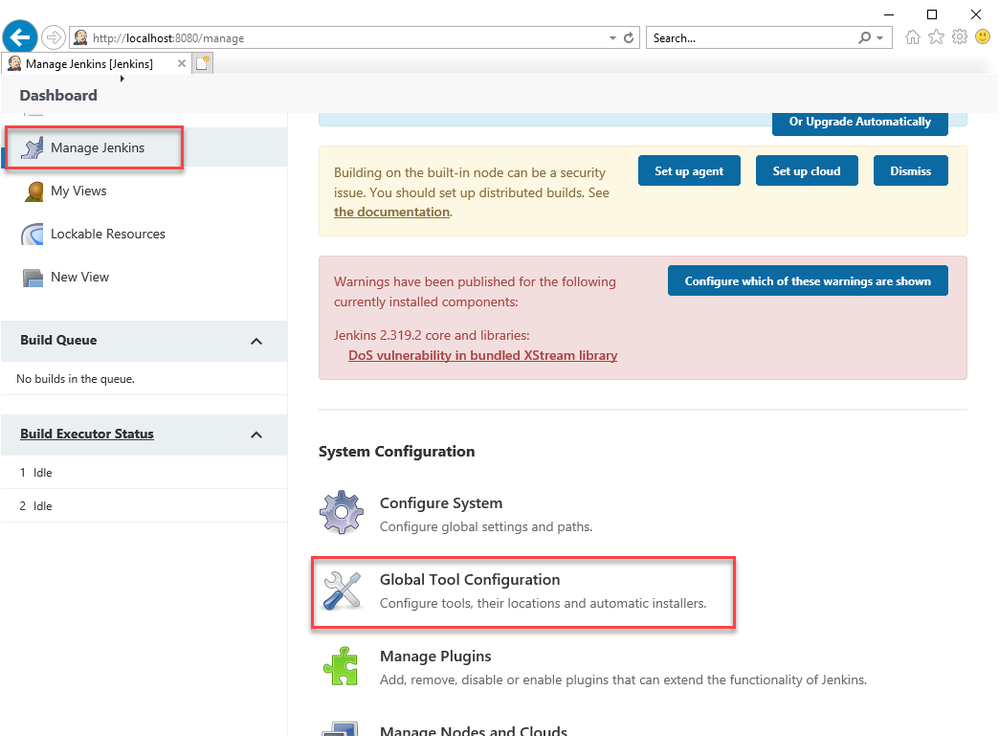Click the Set up cloud button
999x737 pixels.
pyautogui.click(x=806, y=171)
